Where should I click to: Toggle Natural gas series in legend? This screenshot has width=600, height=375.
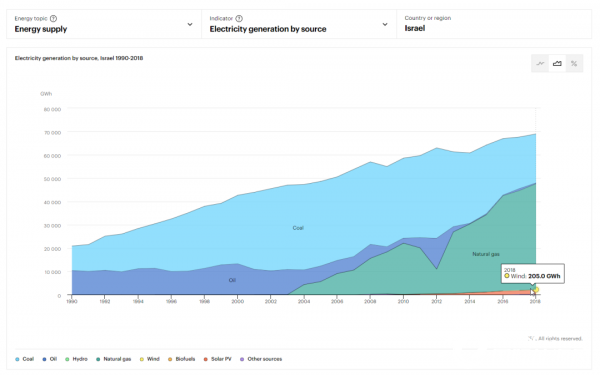(114, 359)
